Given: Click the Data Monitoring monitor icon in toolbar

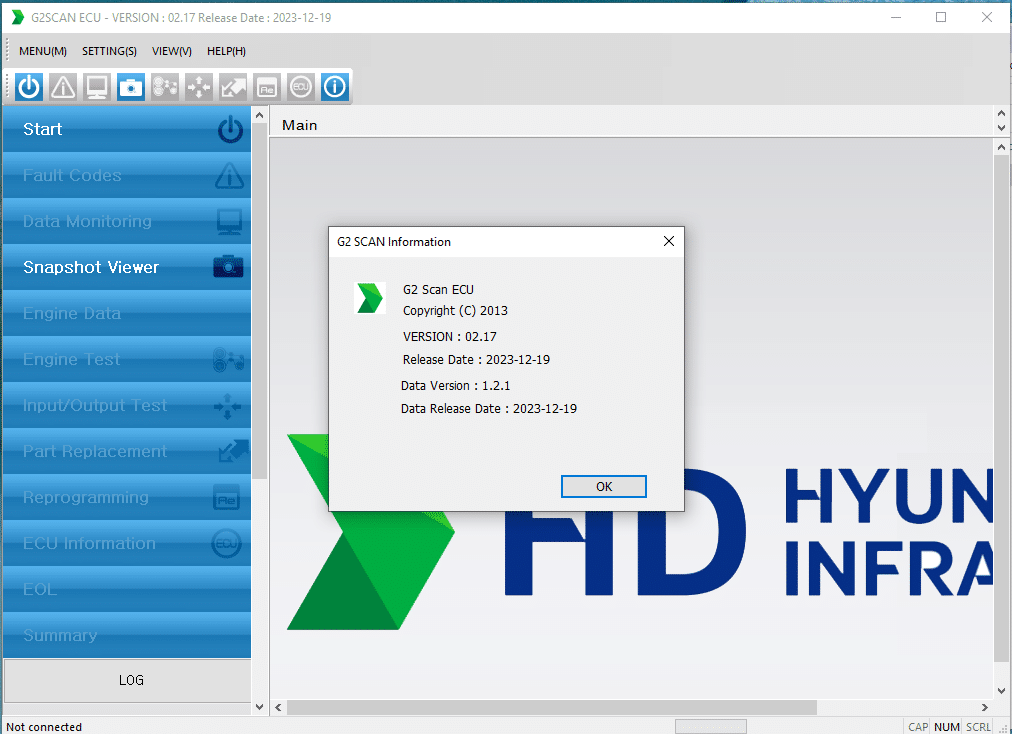Looking at the screenshot, I should (x=96, y=87).
